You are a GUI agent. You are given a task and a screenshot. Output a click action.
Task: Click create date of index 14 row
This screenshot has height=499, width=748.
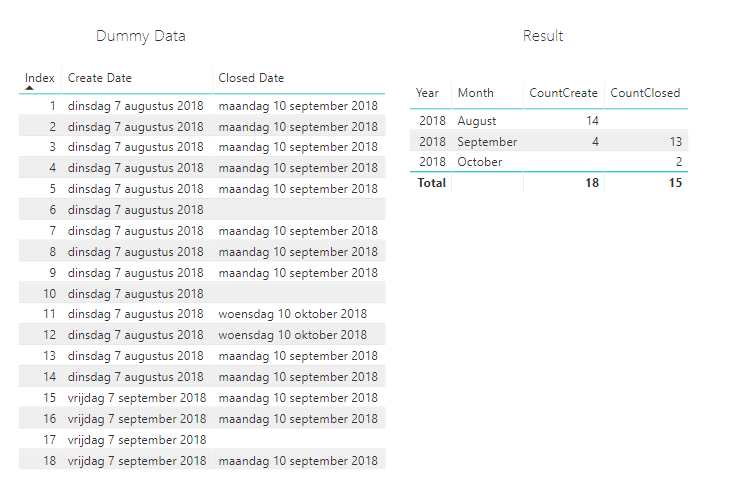point(135,377)
